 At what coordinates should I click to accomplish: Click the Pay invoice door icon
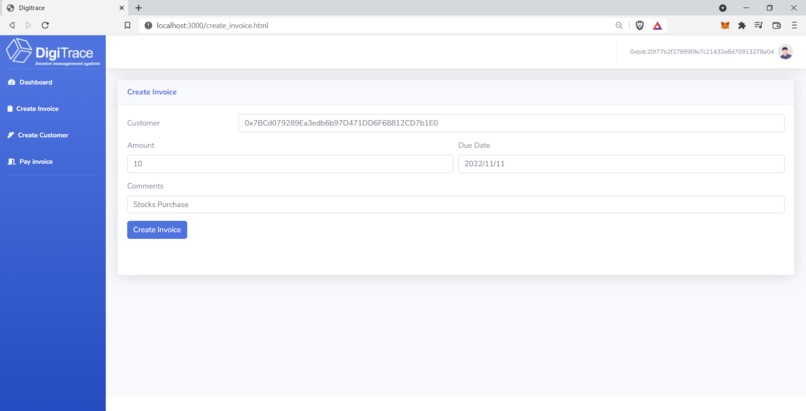[11, 162]
